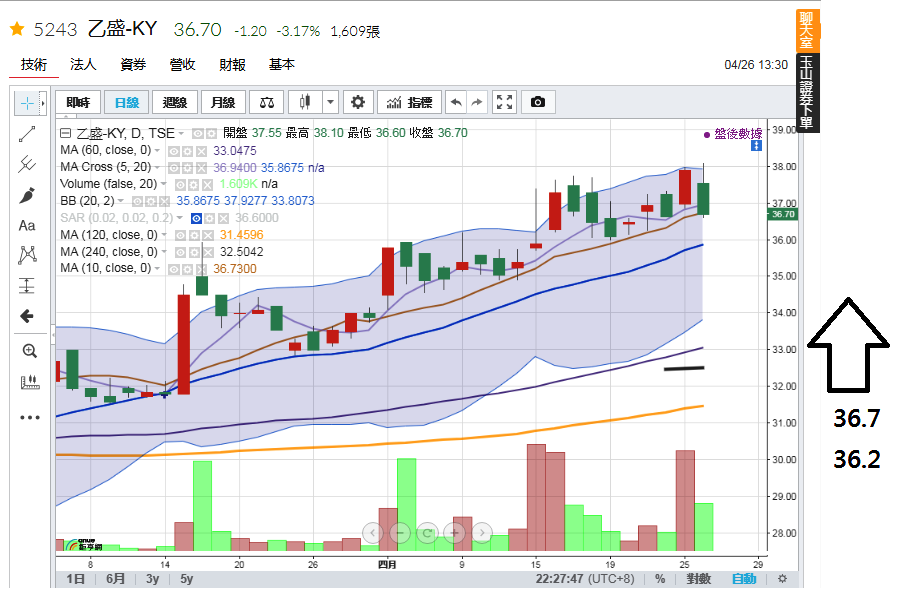The width and height of the screenshot is (900, 600).
Task: Open the 聊天室 chat room
Action: tap(806, 30)
